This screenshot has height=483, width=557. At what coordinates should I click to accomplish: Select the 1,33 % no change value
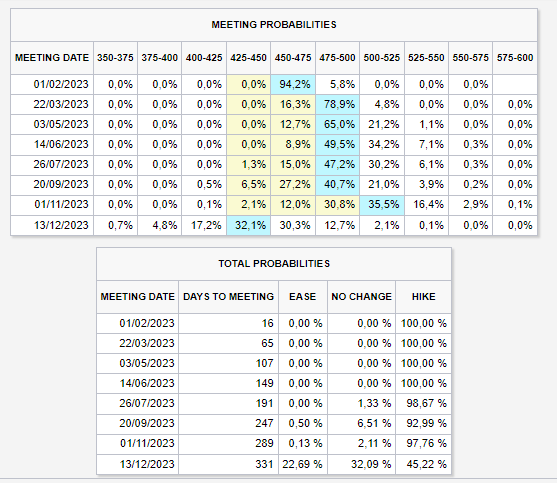pos(362,403)
